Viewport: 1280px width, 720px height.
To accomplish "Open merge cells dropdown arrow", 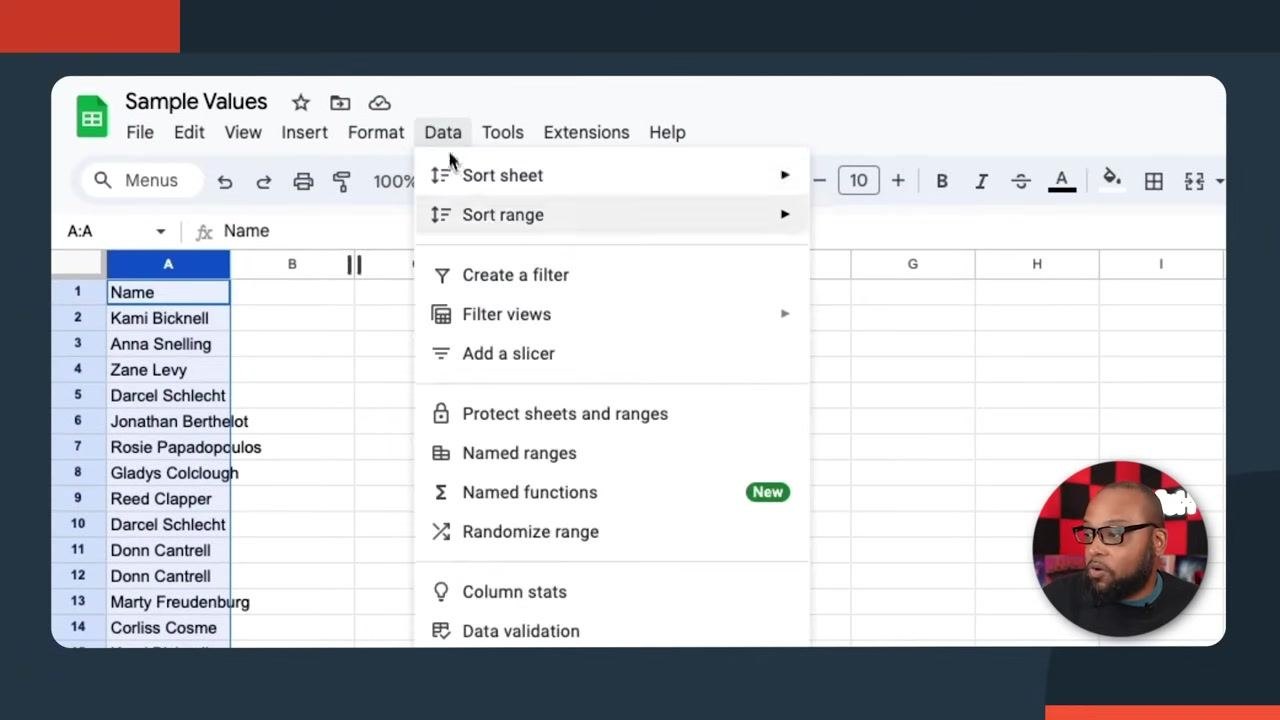I will [x=1220, y=181].
